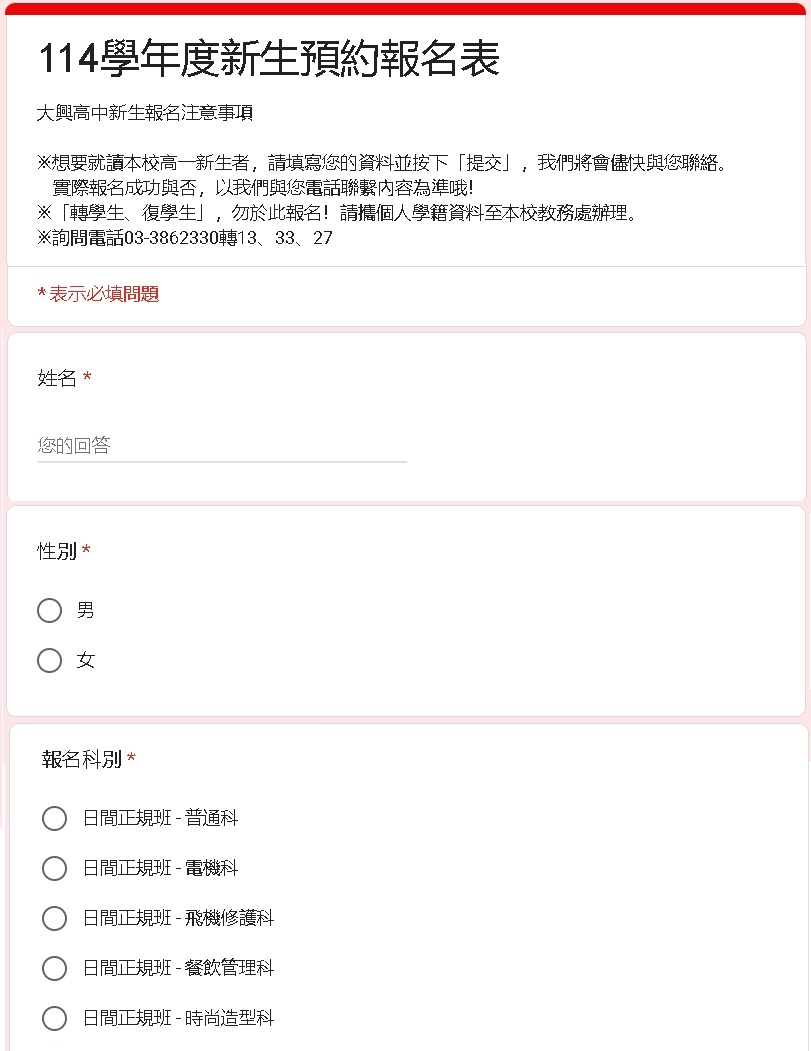Select the 男 gender radio button
This screenshot has width=811, height=1051.
(50, 611)
